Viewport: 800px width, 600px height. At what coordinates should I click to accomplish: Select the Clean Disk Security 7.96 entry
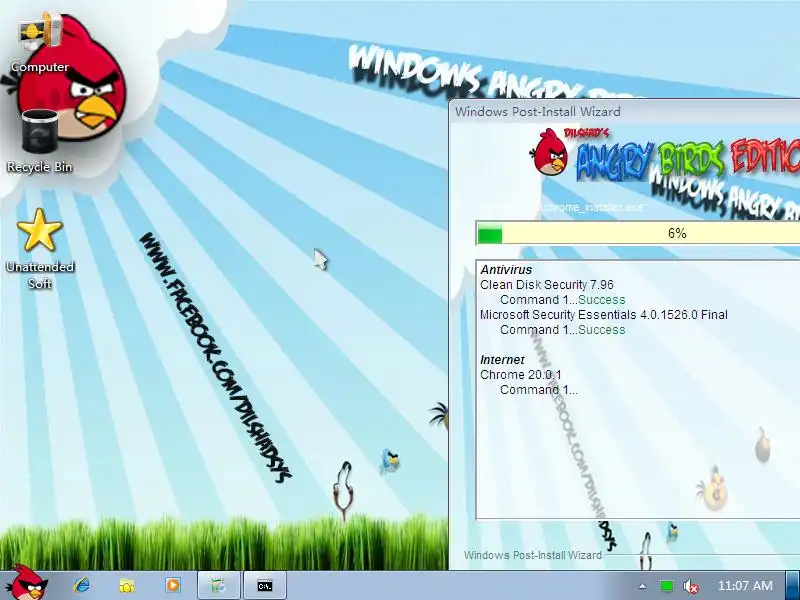[546, 285]
